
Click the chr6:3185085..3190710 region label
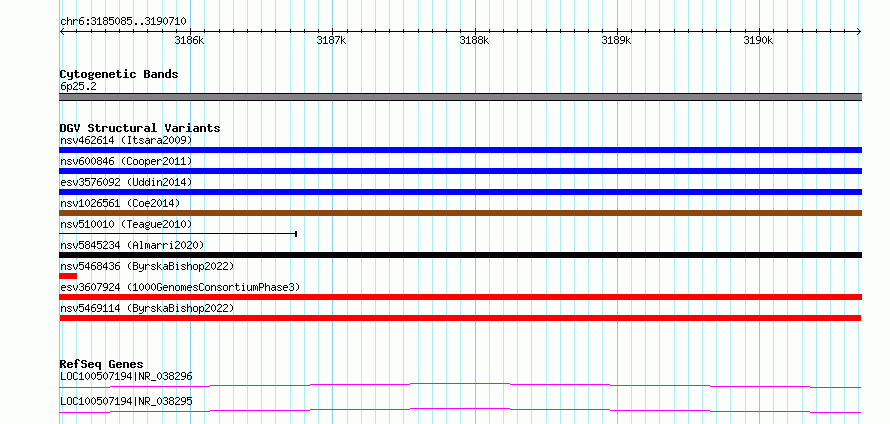[x=123, y=22]
